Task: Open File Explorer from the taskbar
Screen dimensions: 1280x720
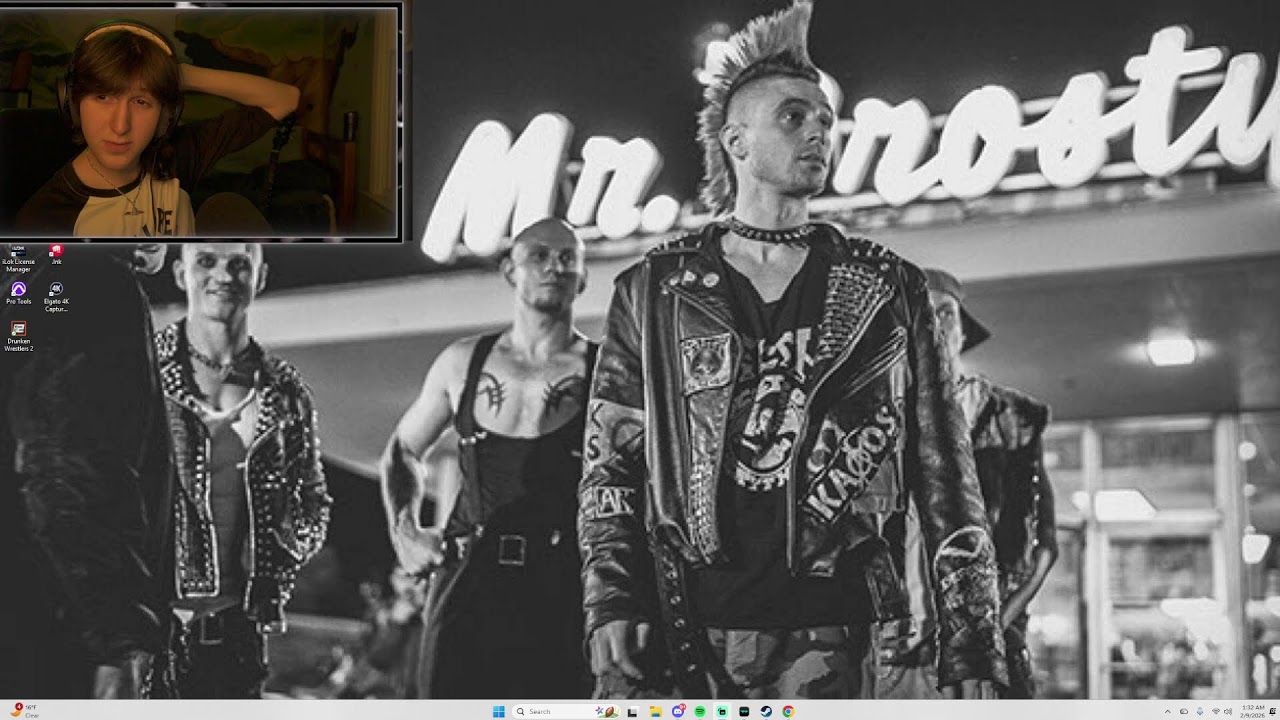Action: pos(655,711)
